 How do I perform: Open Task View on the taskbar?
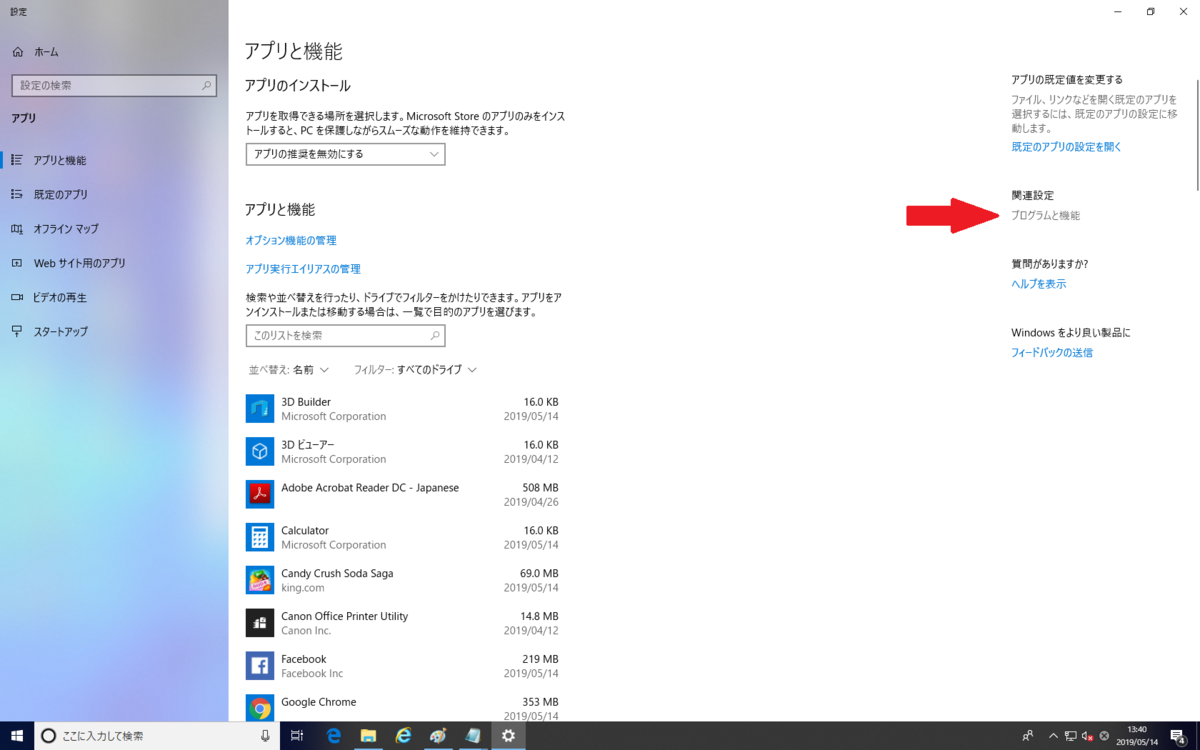point(297,735)
